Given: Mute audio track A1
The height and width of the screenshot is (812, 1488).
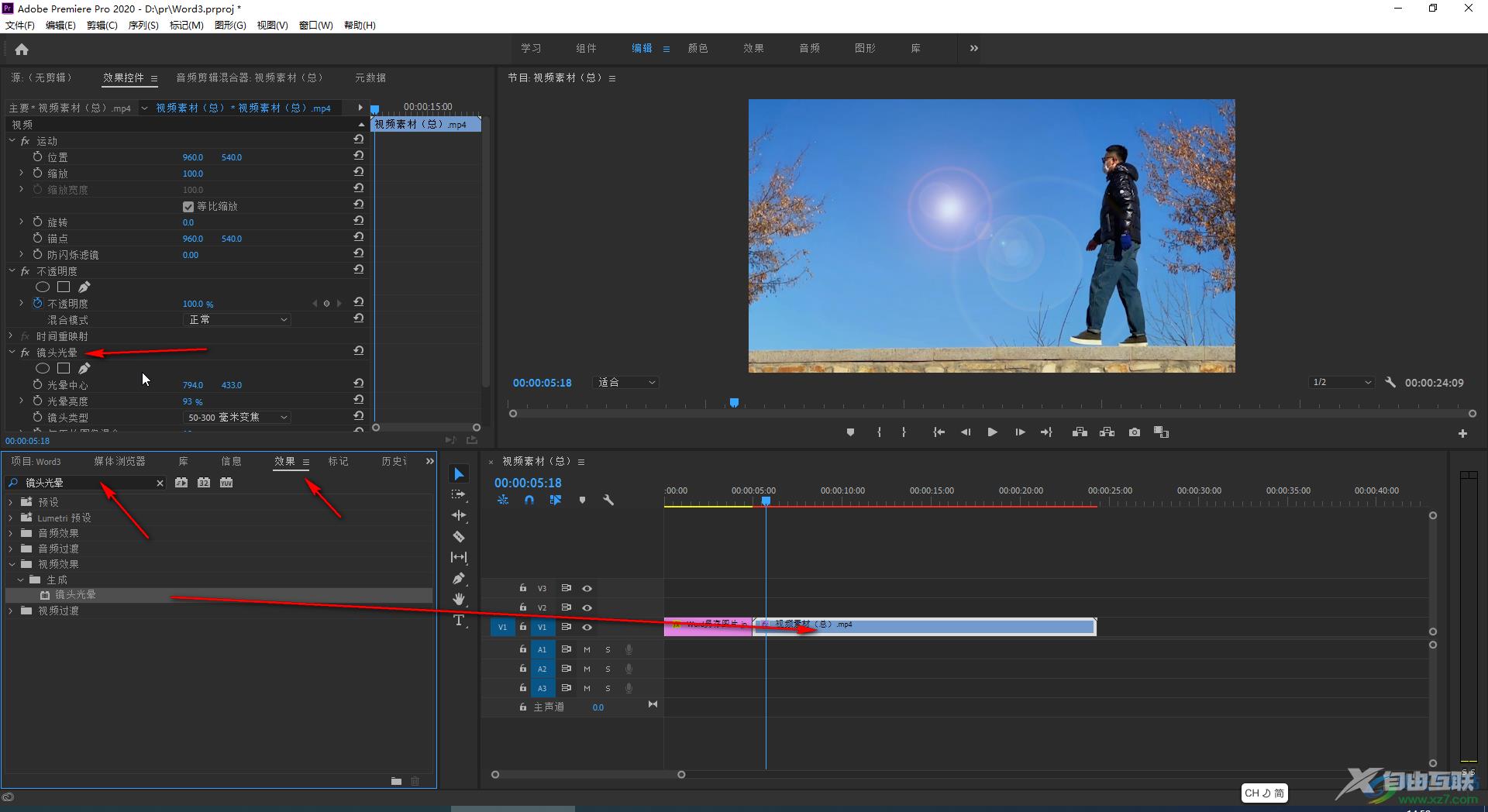Looking at the screenshot, I should point(587,650).
